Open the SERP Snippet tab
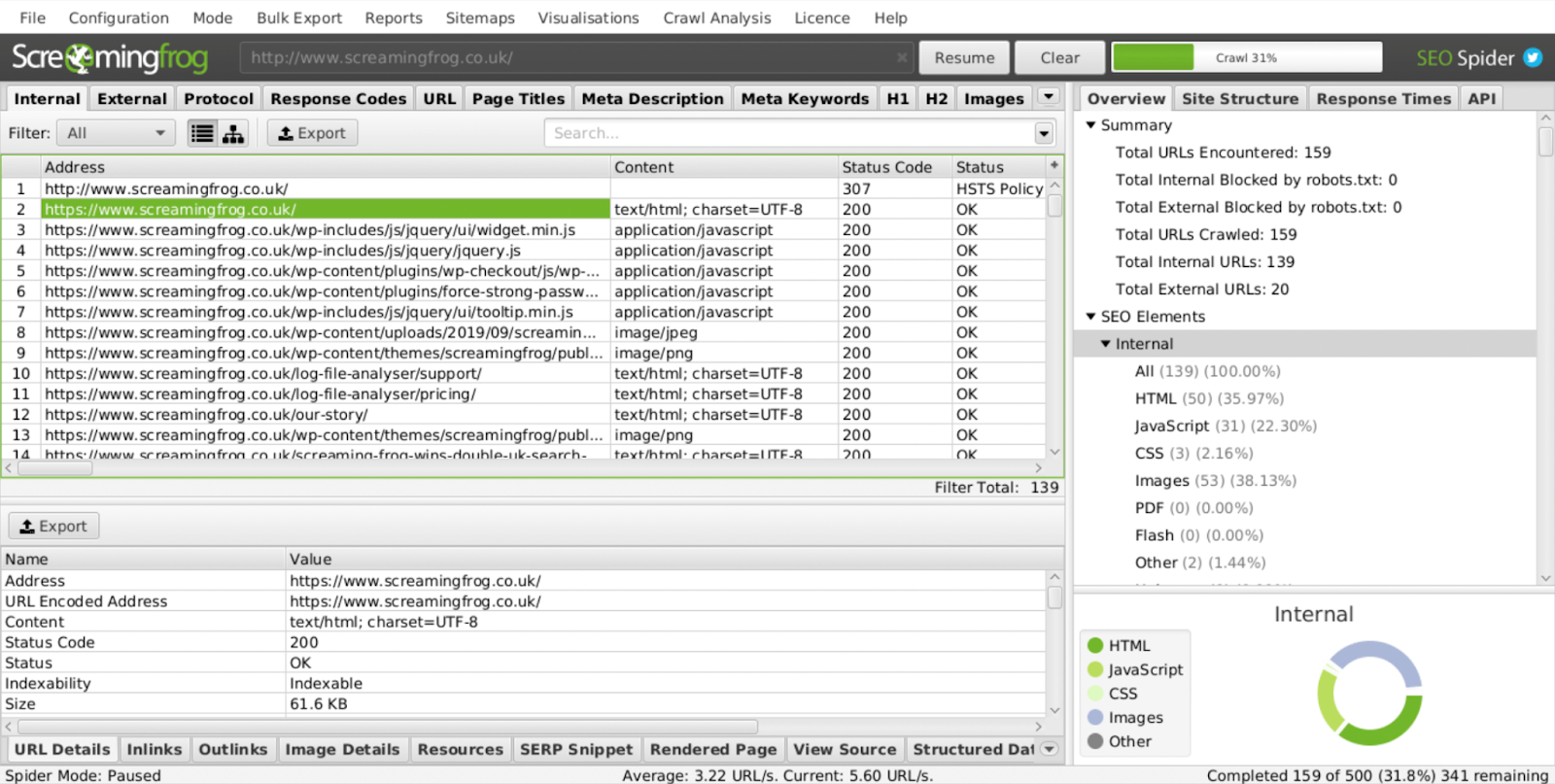1555x784 pixels. click(576, 749)
